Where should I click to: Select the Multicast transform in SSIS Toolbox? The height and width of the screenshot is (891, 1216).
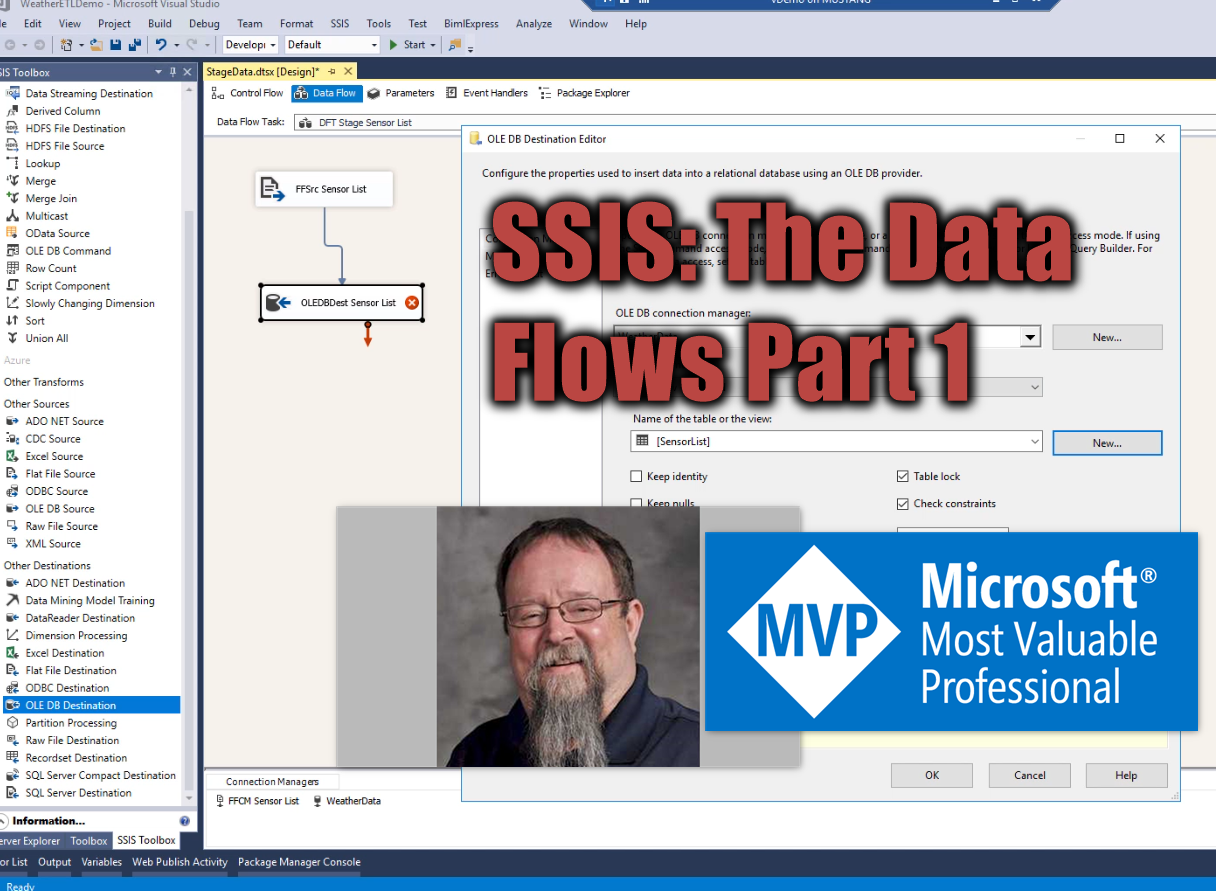[x=46, y=216]
